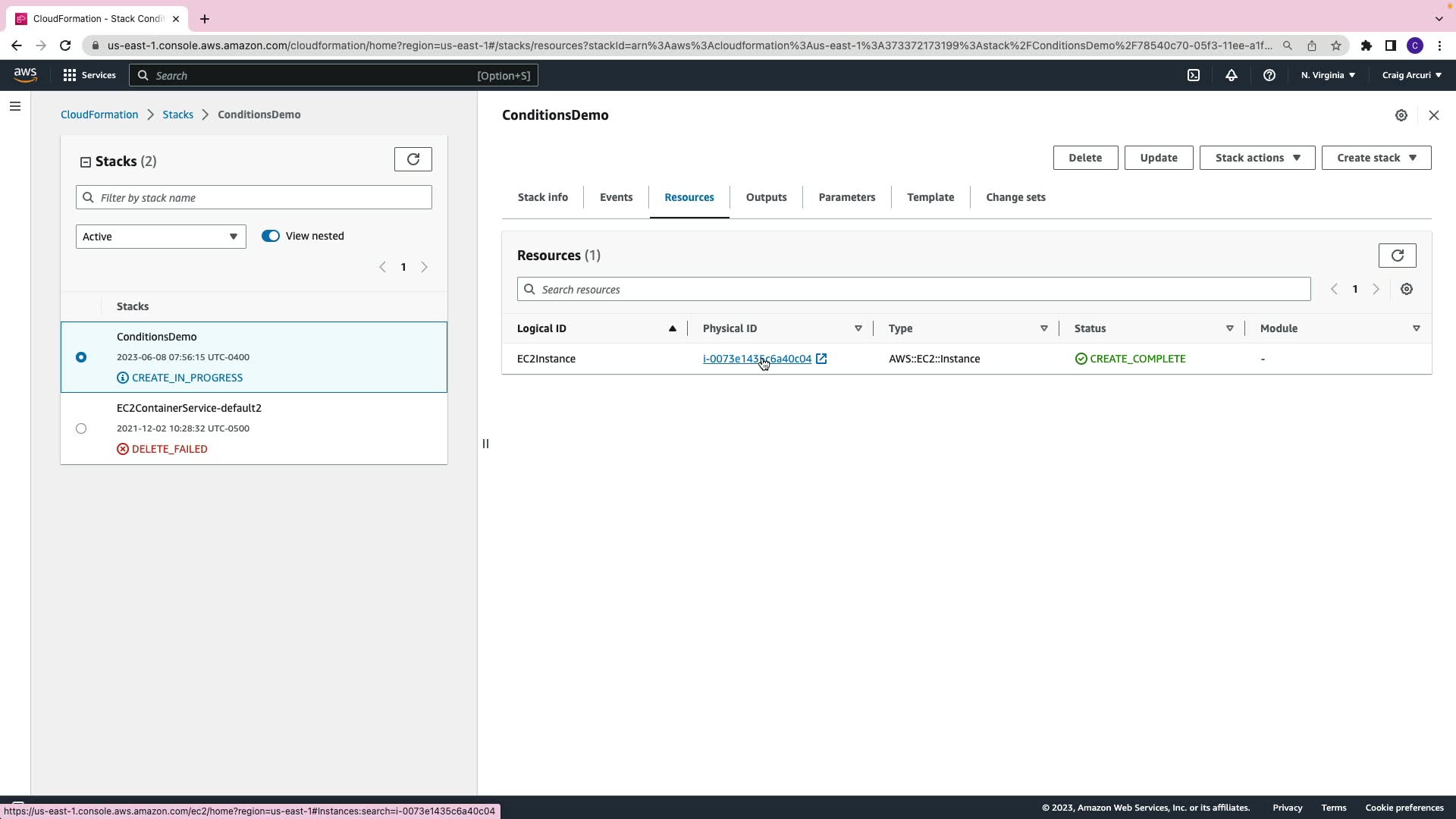Switch to the Events tab

[x=616, y=197]
